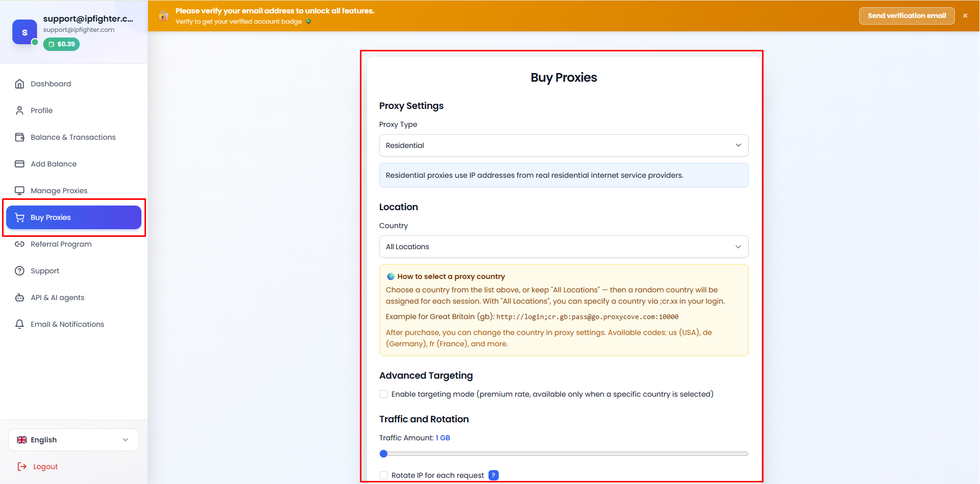
Task: Click the Buy Proxies cart icon
Action: pos(19,218)
